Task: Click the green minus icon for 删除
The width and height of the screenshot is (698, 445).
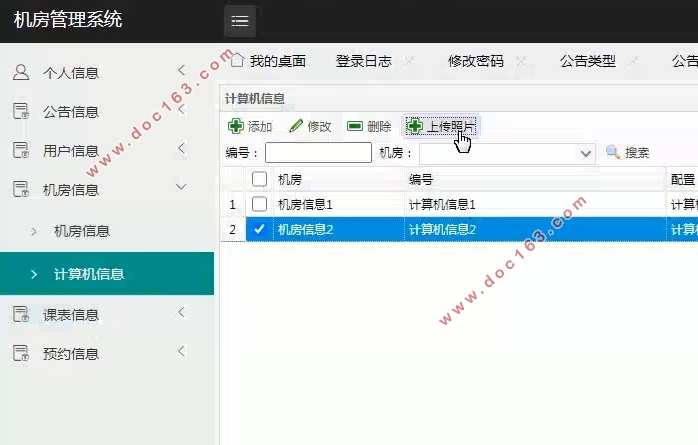Action: point(355,126)
